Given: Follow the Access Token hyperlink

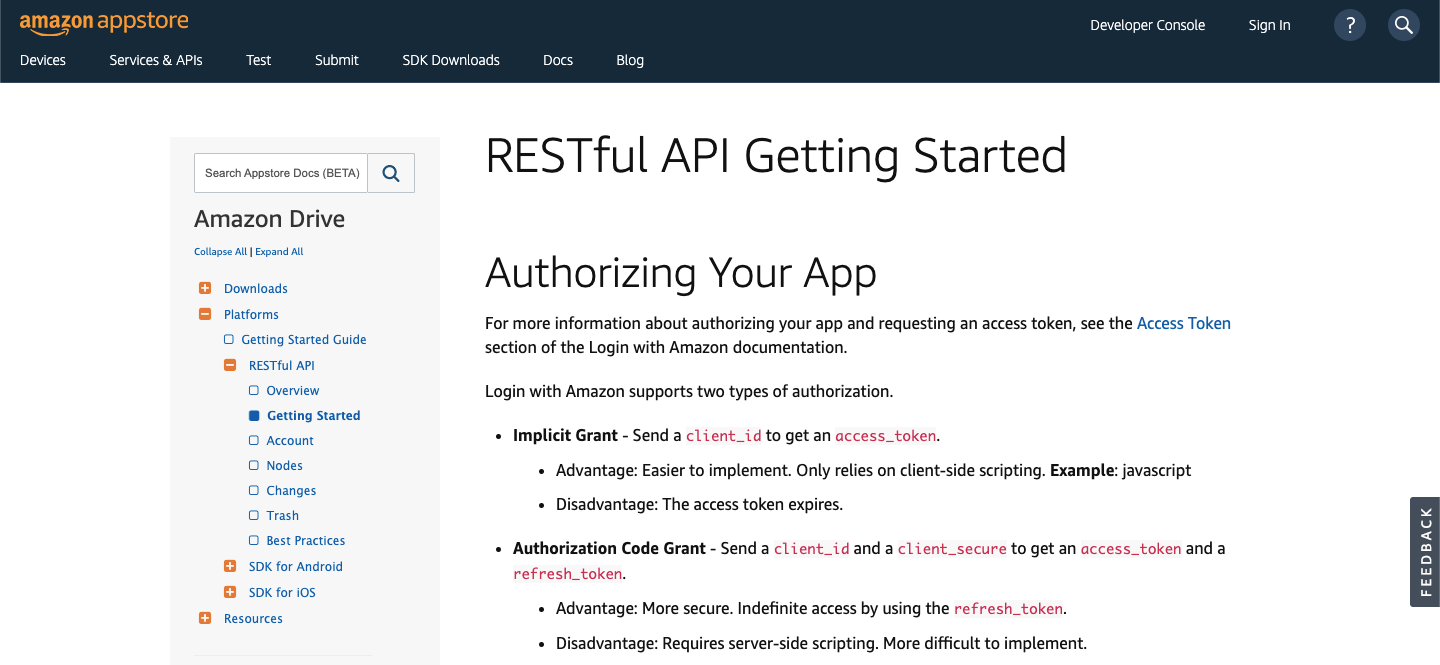Looking at the screenshot, I should click(1184, 323).
